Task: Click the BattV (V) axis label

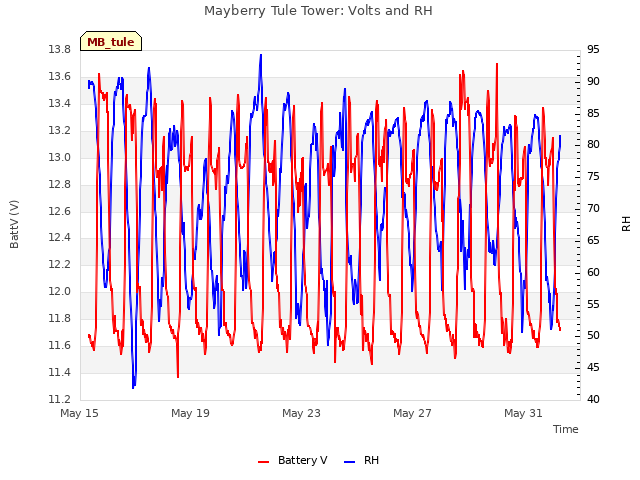Action: (14, 224)
